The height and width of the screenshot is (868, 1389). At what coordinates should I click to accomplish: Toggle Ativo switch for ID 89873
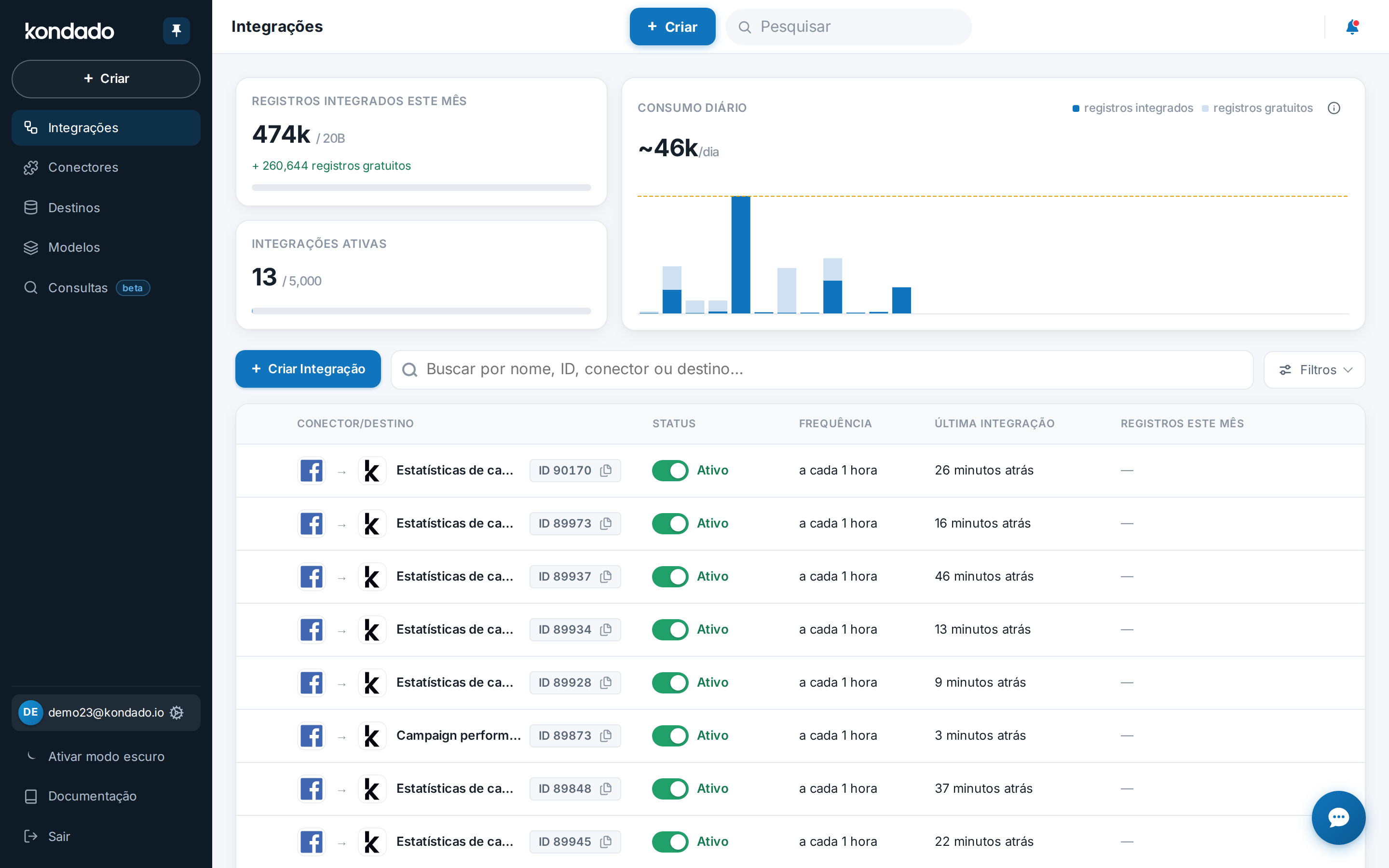pos(670,736)
